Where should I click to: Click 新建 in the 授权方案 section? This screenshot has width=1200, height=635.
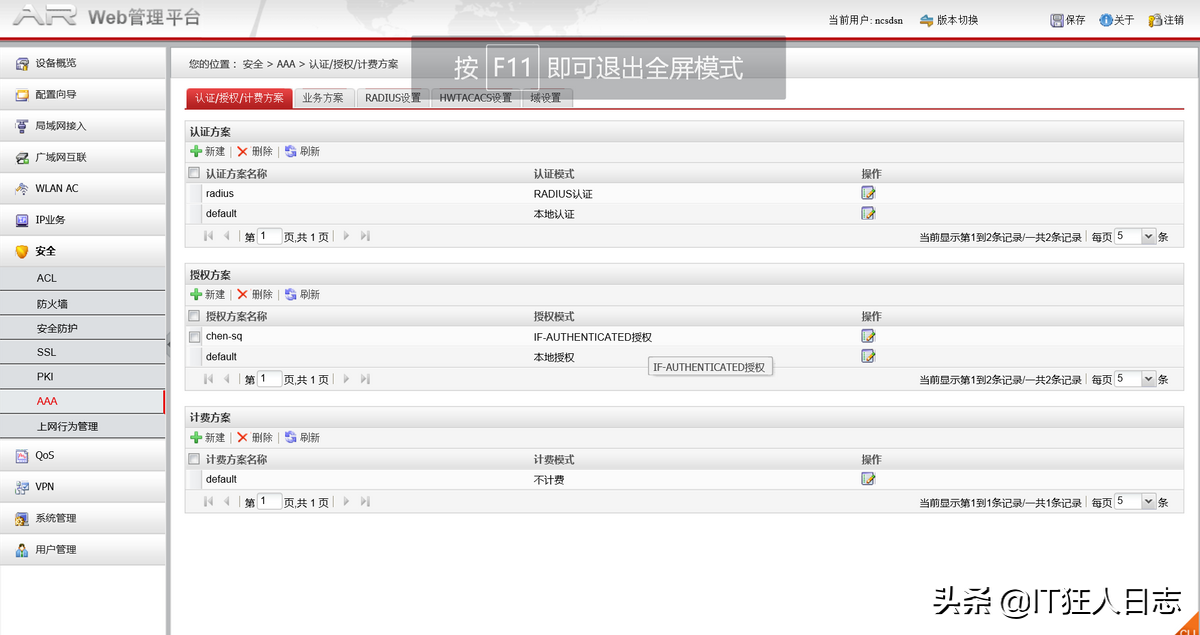coord(208,294)
